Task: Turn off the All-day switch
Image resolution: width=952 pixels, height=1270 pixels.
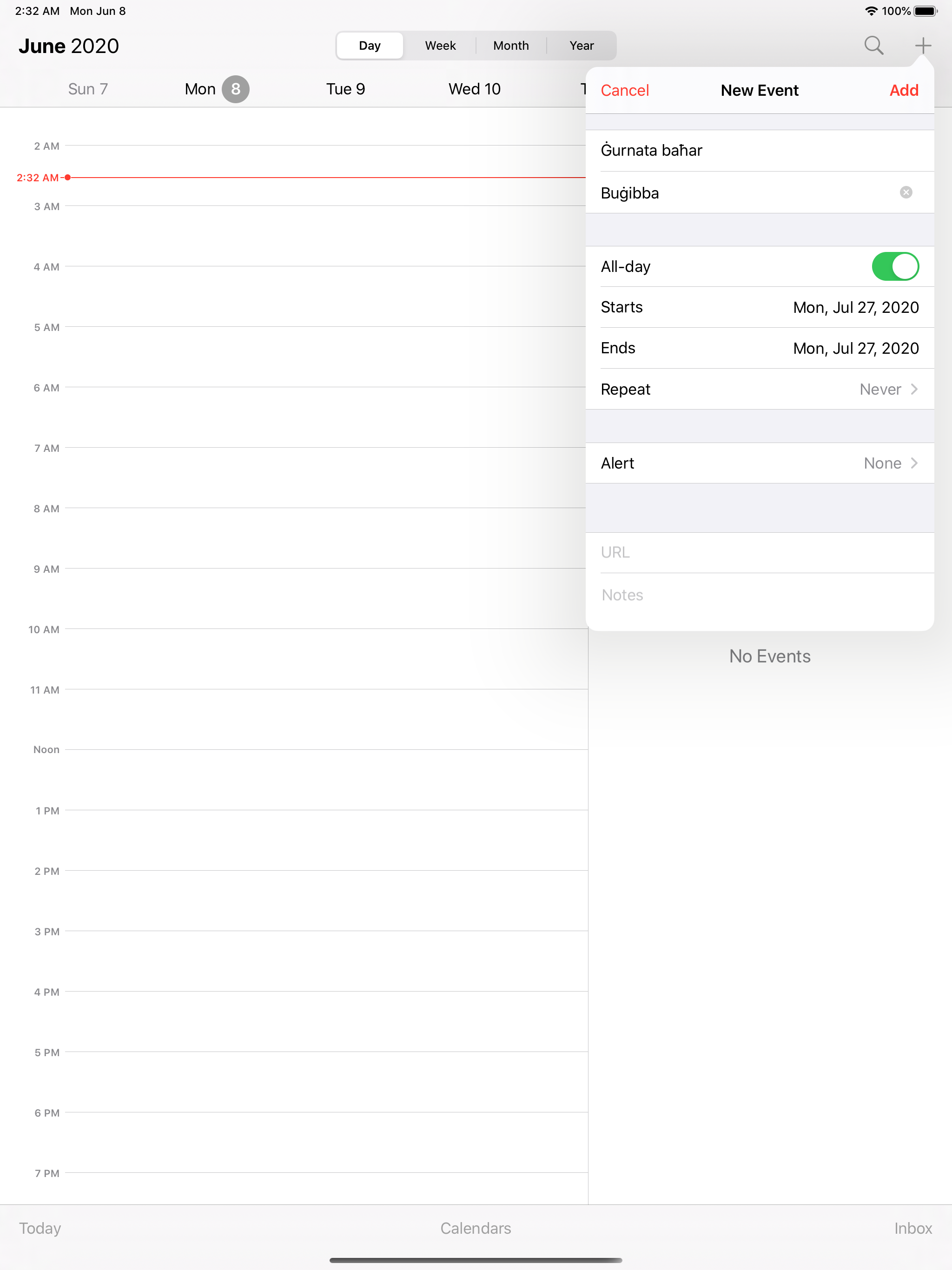Action: pyautogui.click(x=895, y=266)
